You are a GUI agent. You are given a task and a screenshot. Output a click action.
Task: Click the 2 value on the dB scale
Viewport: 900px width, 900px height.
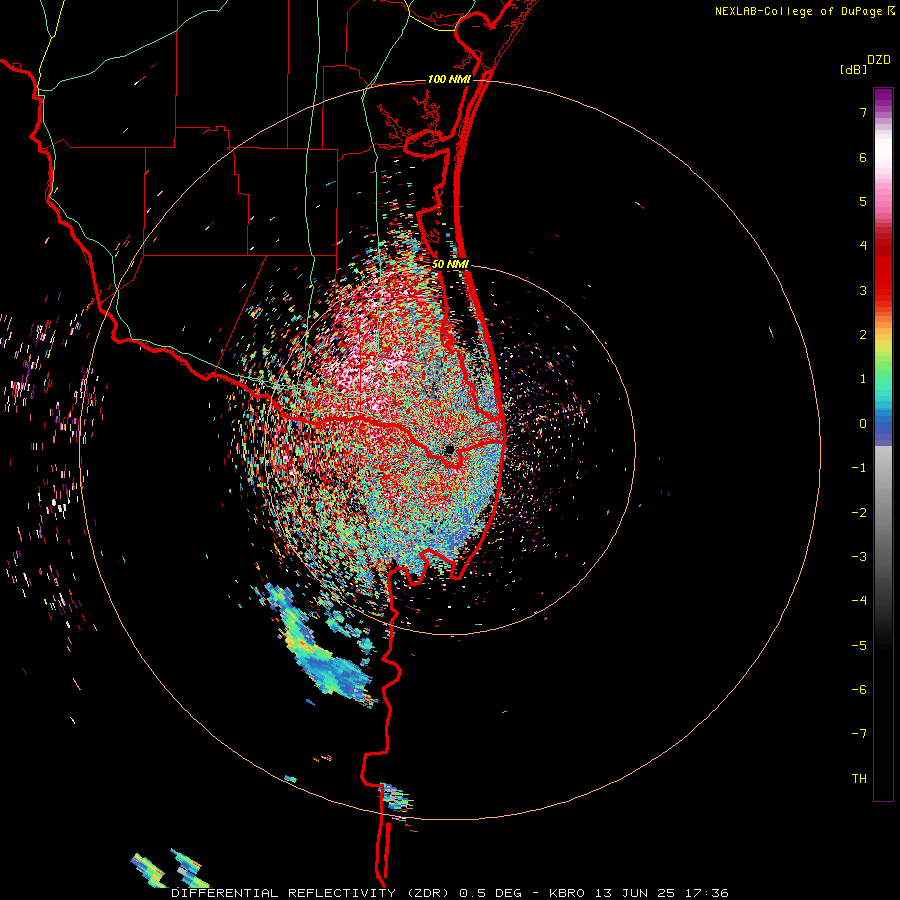[863, 335]
